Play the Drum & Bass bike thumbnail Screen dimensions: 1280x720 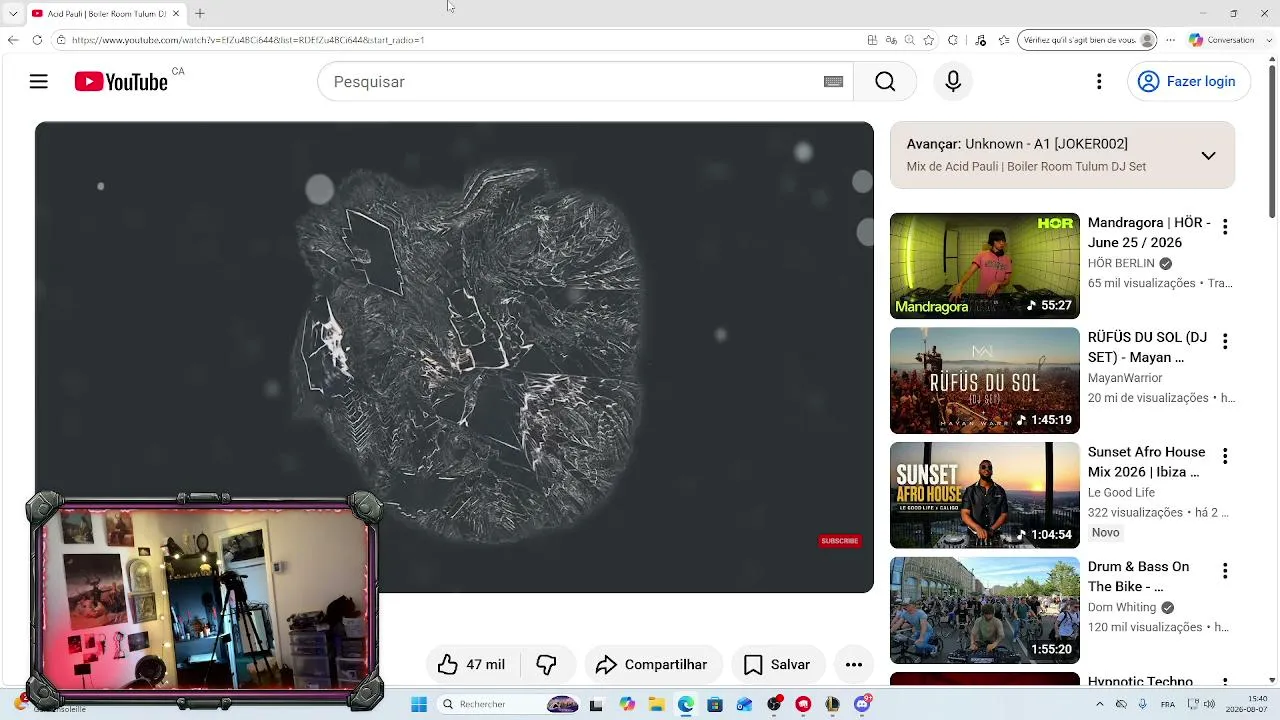point(985,610)
